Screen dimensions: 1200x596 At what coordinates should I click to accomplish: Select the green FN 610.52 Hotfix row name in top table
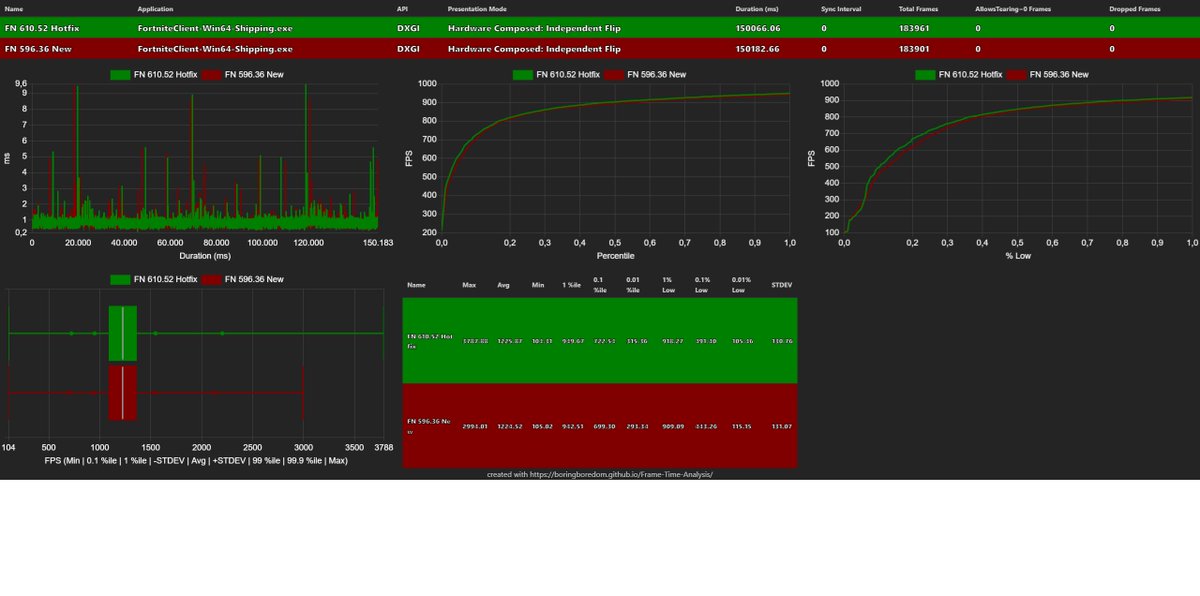pos(42,28)
